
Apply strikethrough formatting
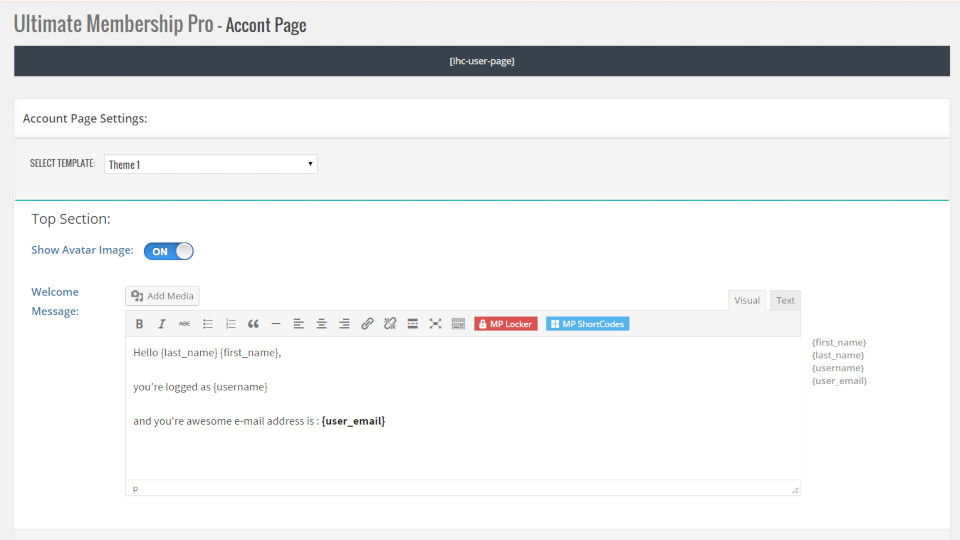[x=184, y=324]
